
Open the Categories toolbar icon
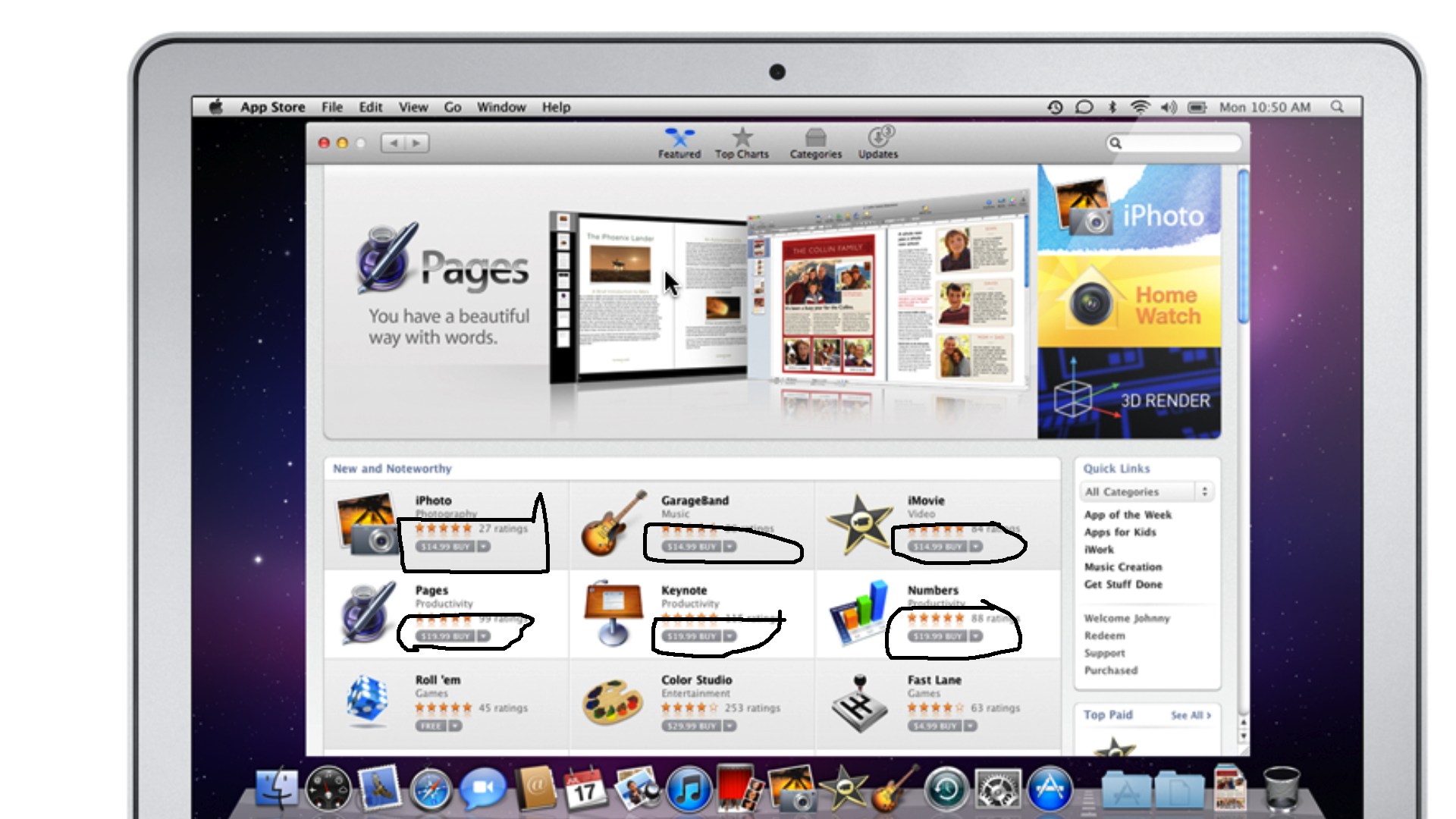pyautogui.click(x=815, y=139)
